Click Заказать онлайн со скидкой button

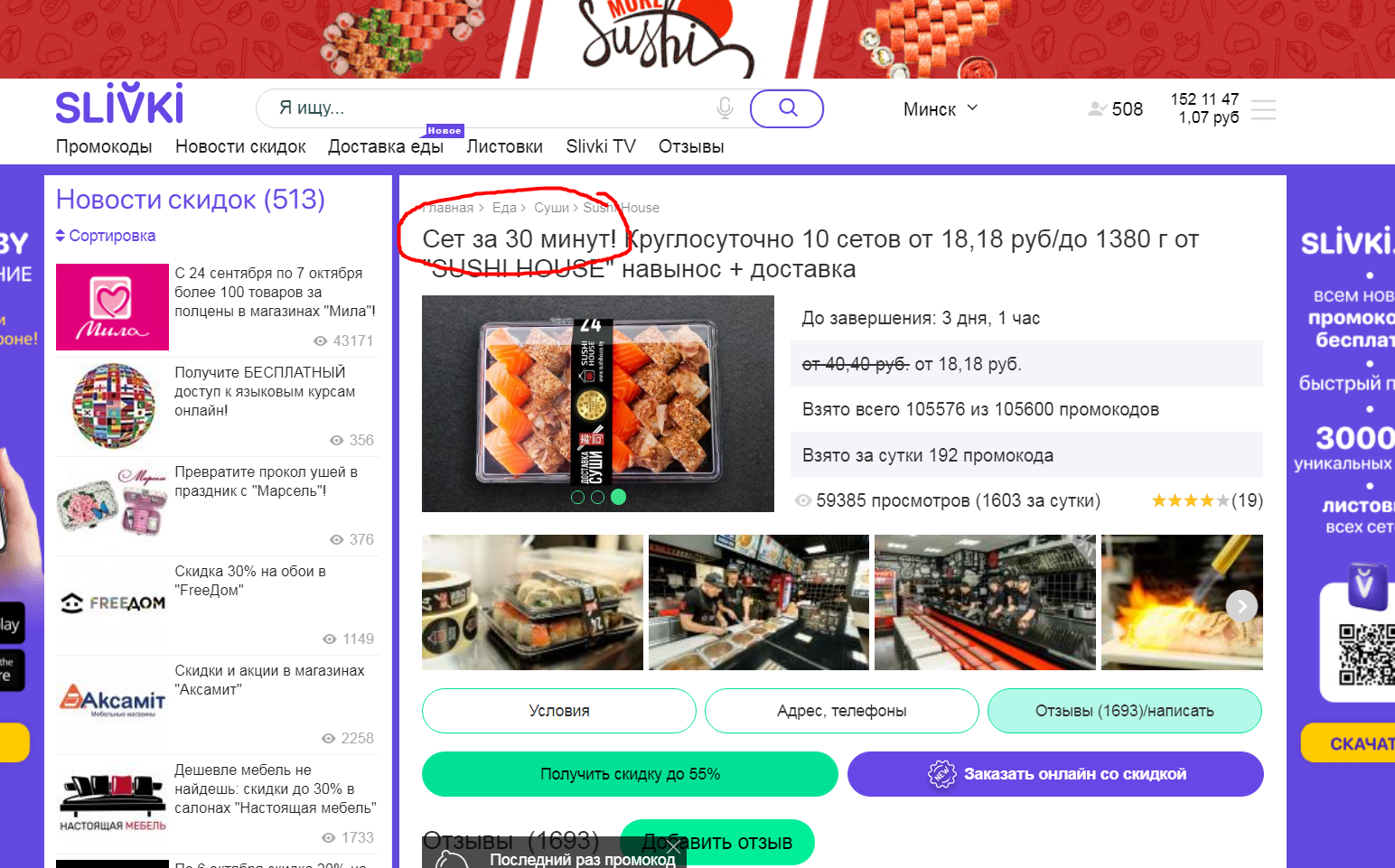point(1055,774)
